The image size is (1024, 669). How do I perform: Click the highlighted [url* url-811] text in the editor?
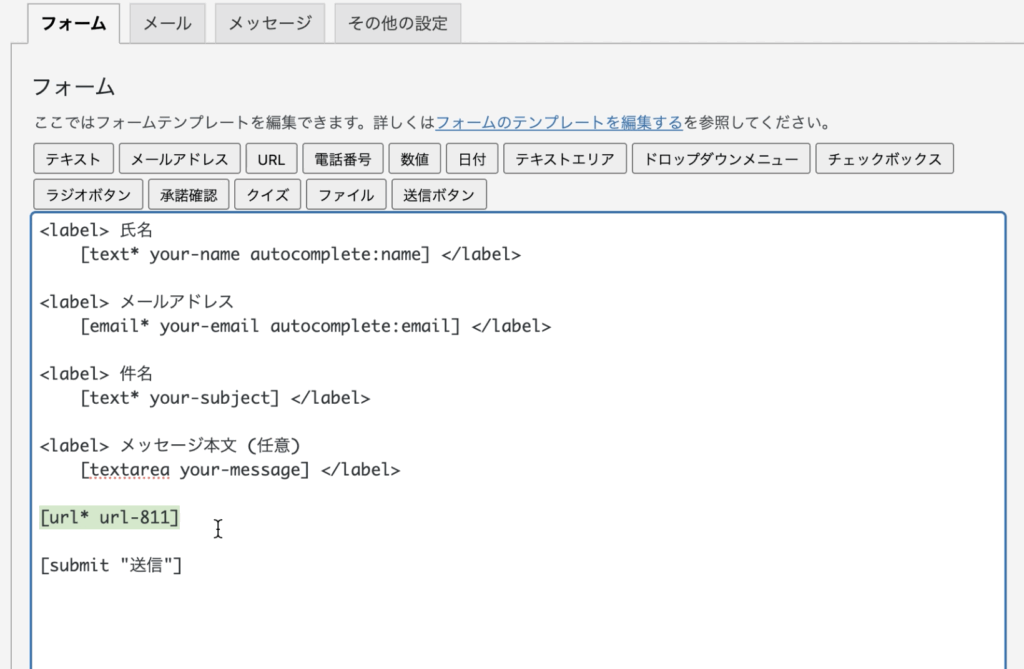110,517
